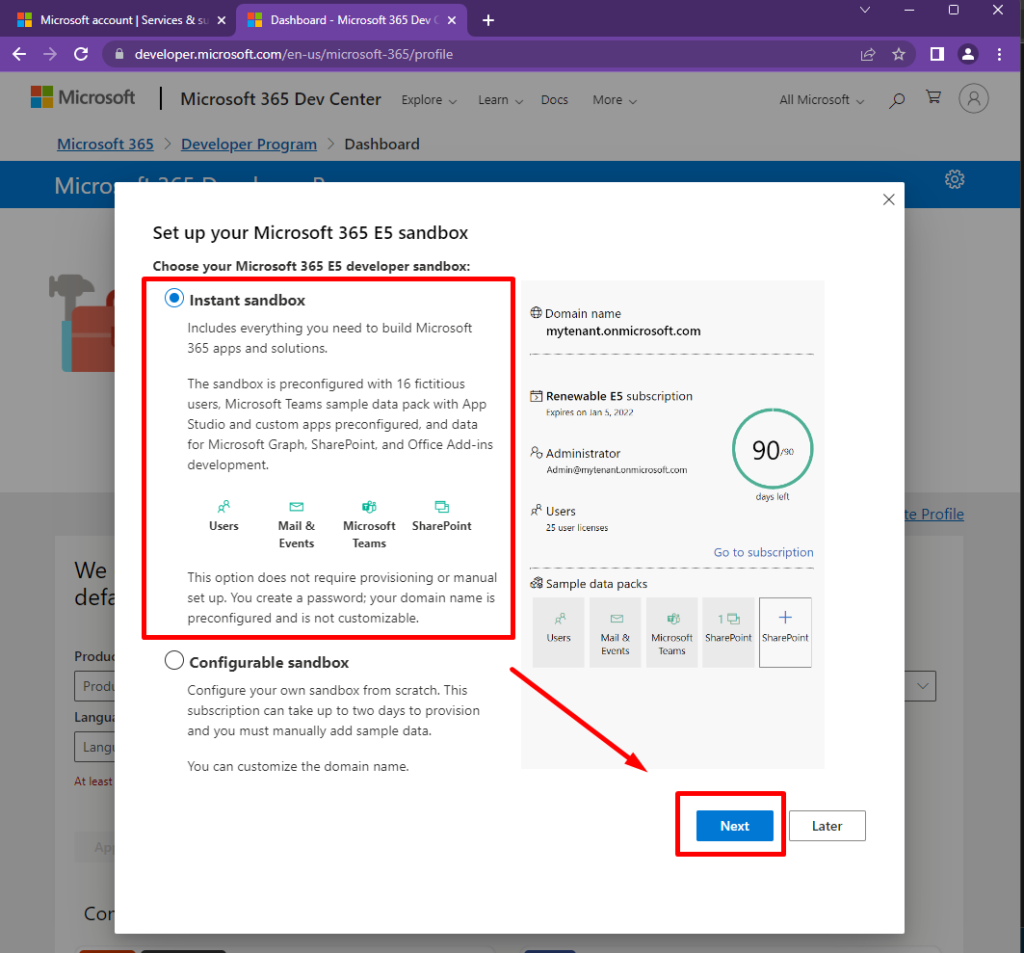Open the dashboard settings gear
The width and height of the screenshot is (1024, 953).
point(954,180)
